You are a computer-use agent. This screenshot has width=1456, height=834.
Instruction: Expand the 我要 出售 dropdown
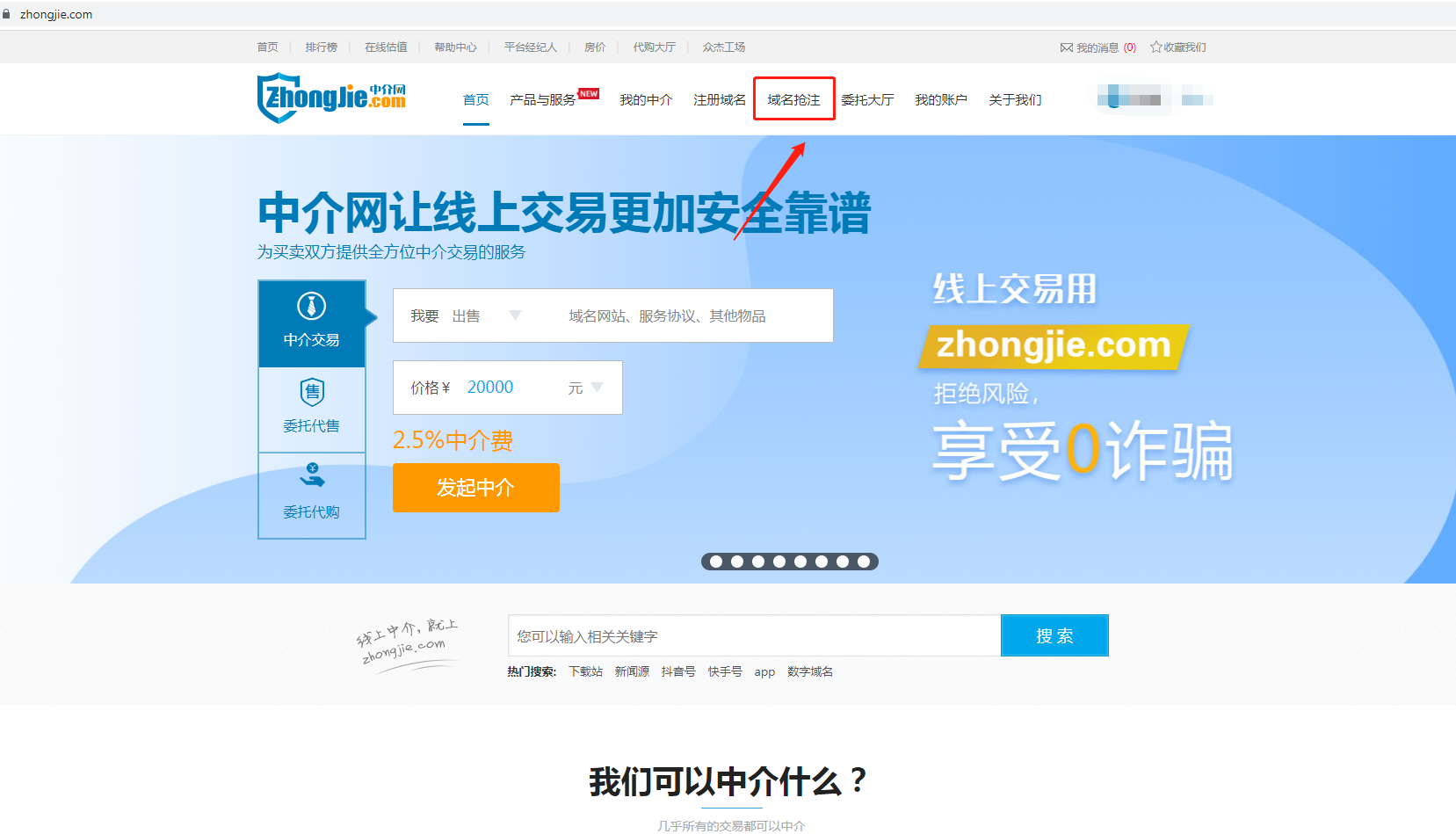click(x=515, y=315)
